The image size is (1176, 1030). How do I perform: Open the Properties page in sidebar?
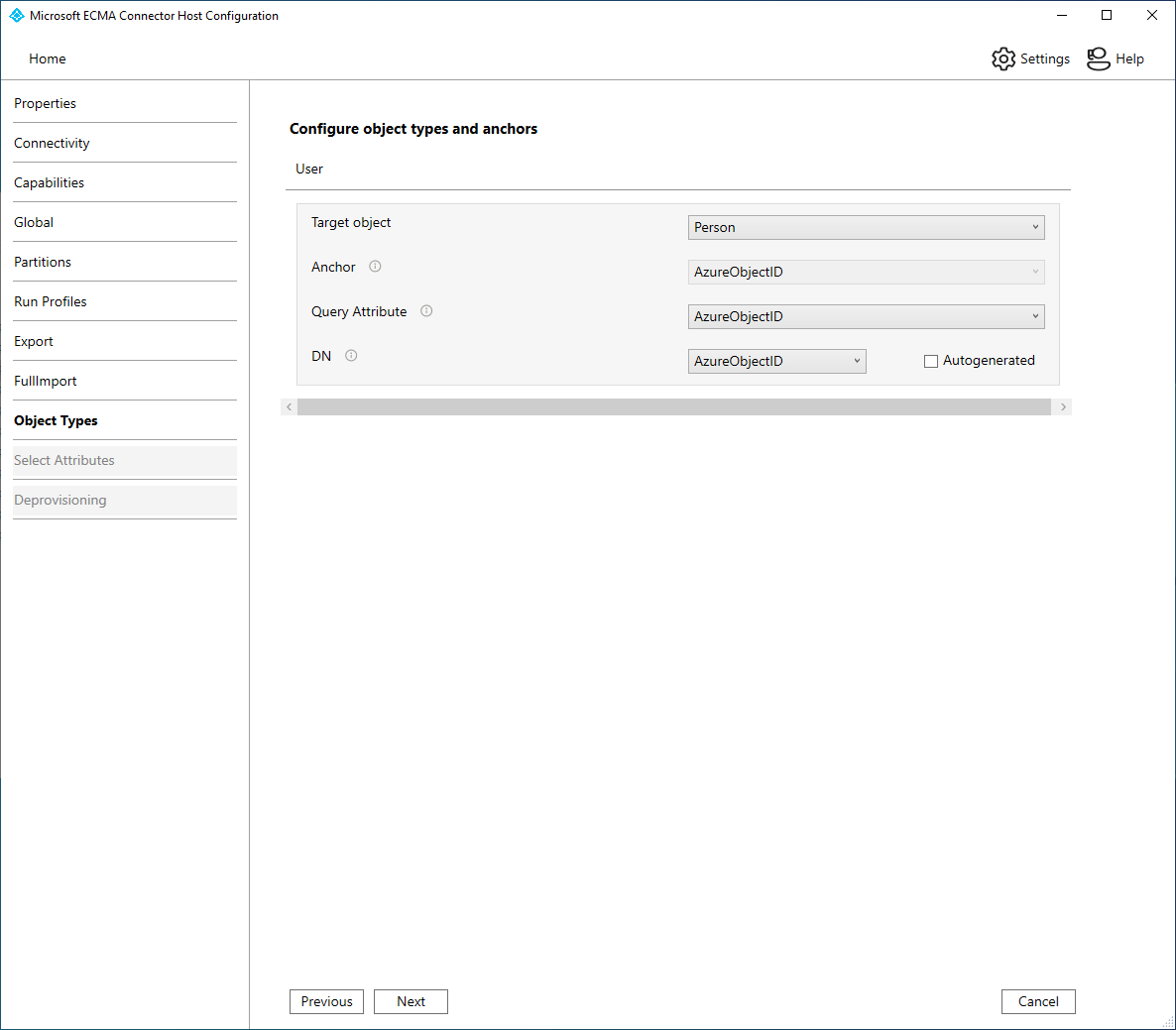pos(125,103)
